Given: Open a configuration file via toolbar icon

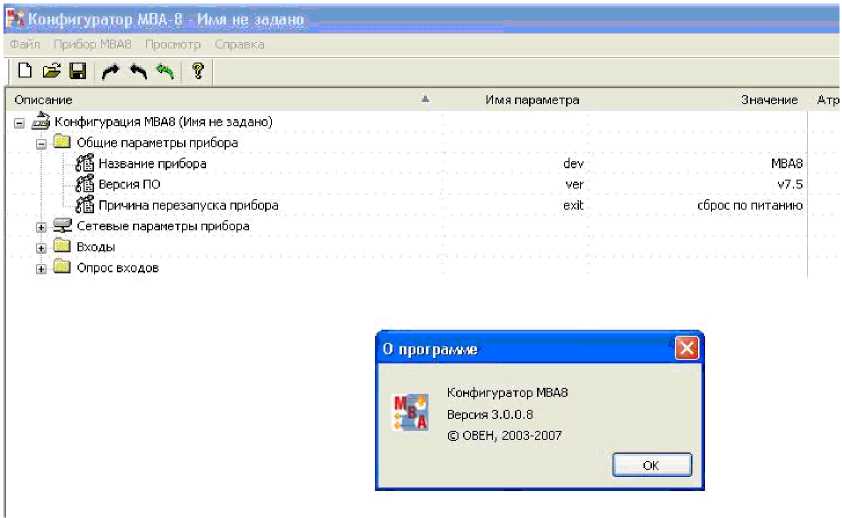Looking at the screenshot, I should [52, 70].
